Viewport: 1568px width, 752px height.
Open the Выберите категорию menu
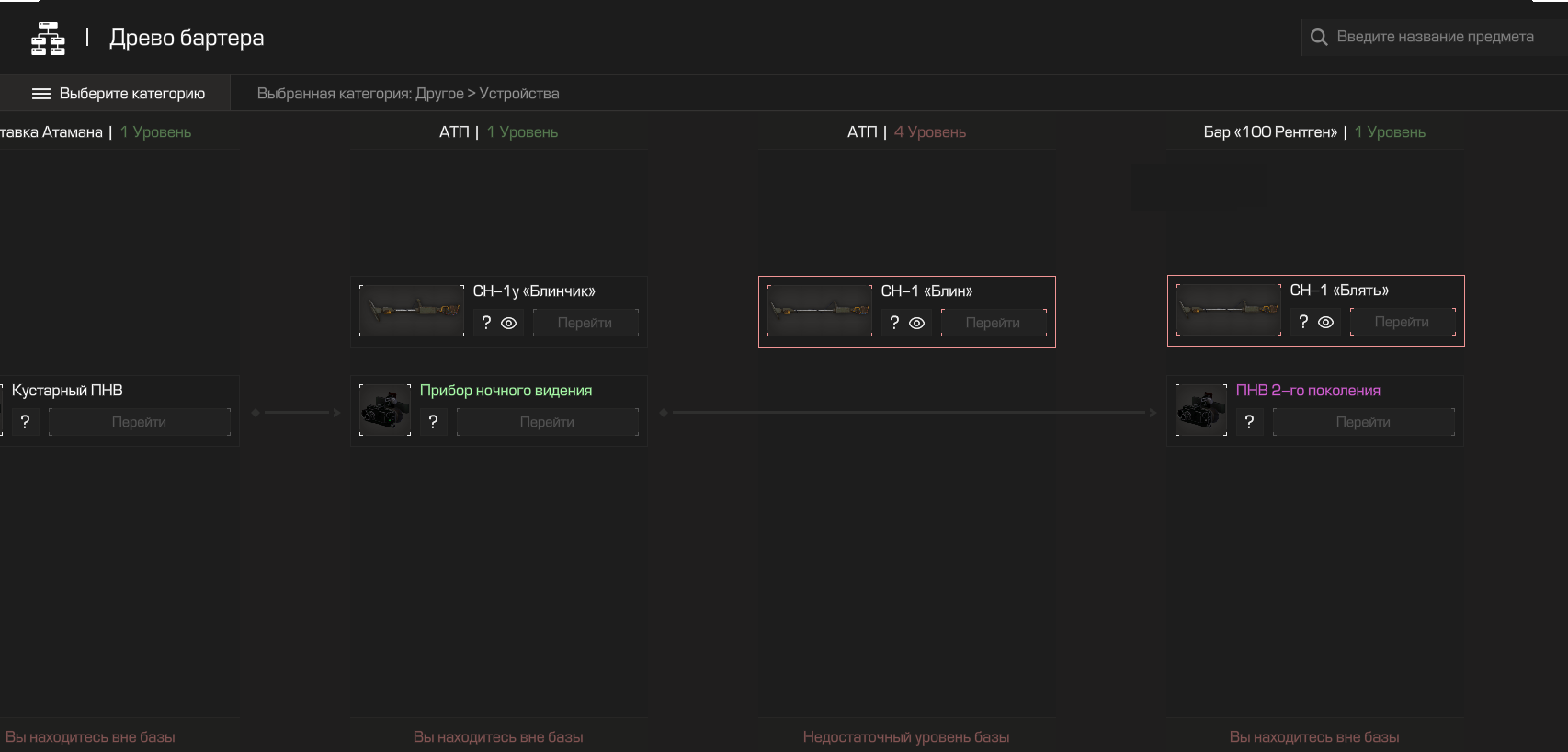tap(115, 94)
